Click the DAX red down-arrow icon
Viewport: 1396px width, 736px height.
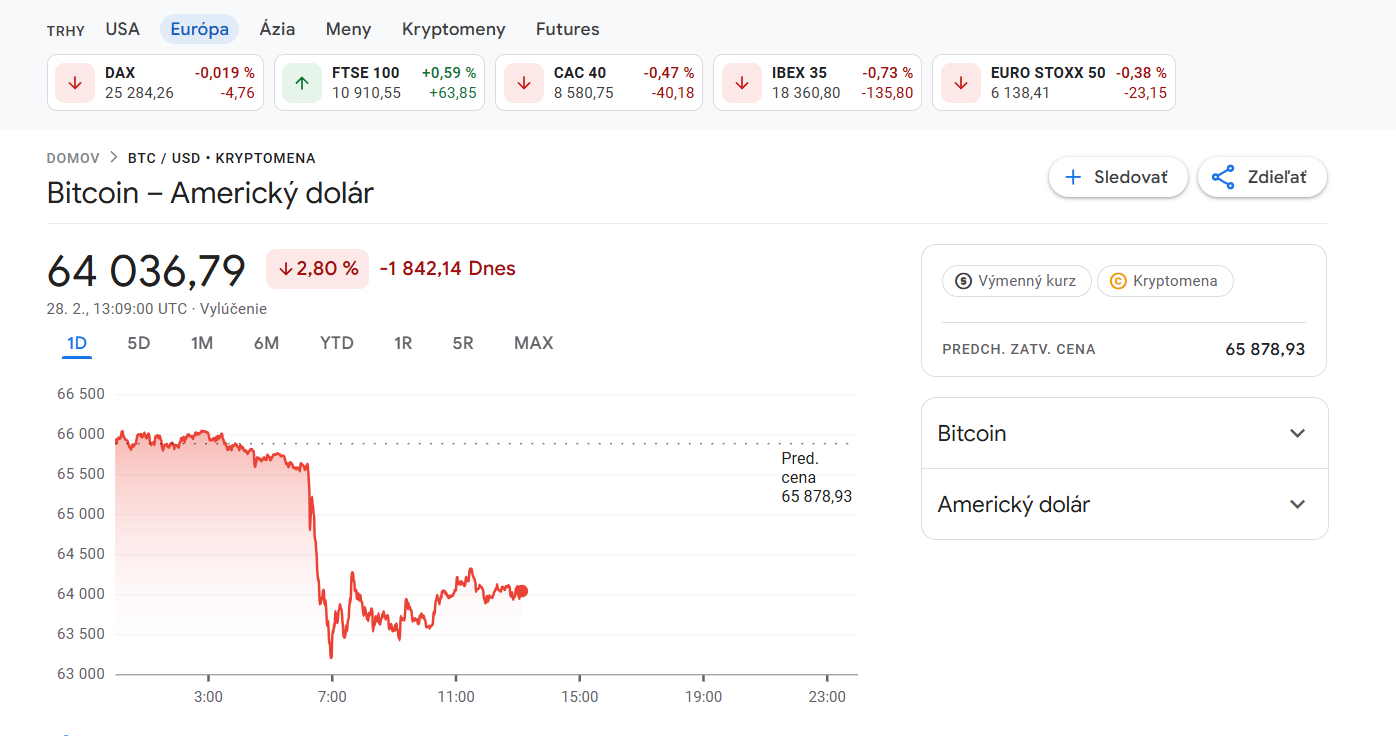[75, 83]
